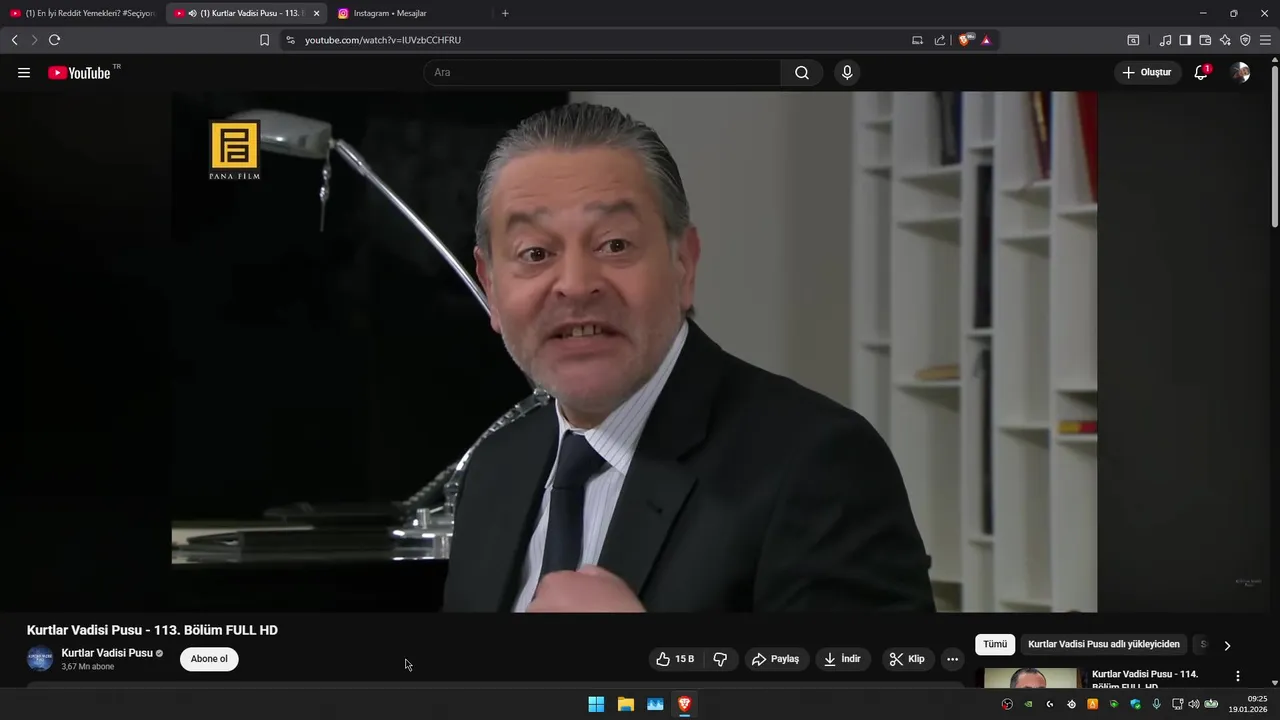Click the video player to pause
Screen dimensions: 1280x720
pyautogui.click(x=634, y=352)
